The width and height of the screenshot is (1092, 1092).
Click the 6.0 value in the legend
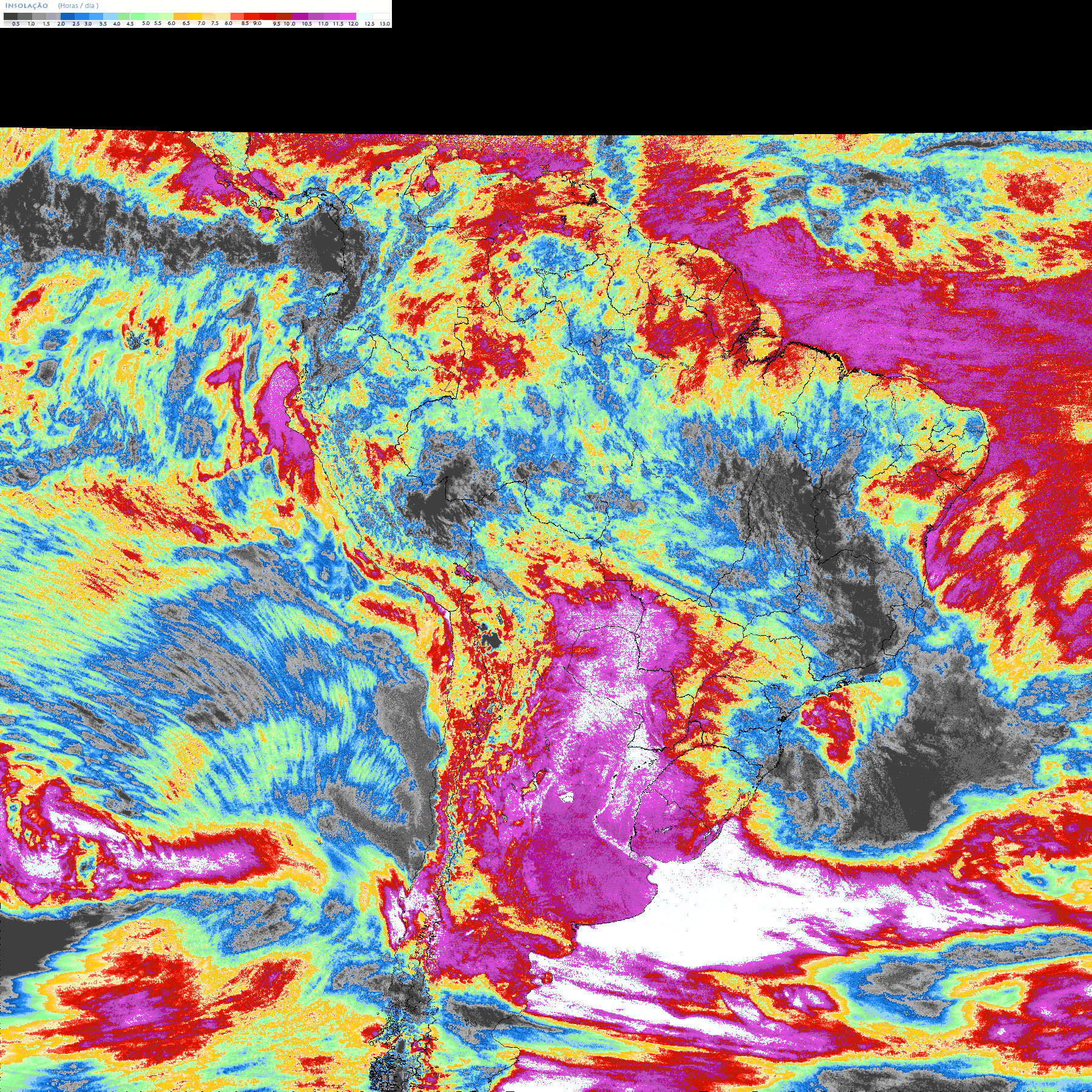(x=172, y=23)
